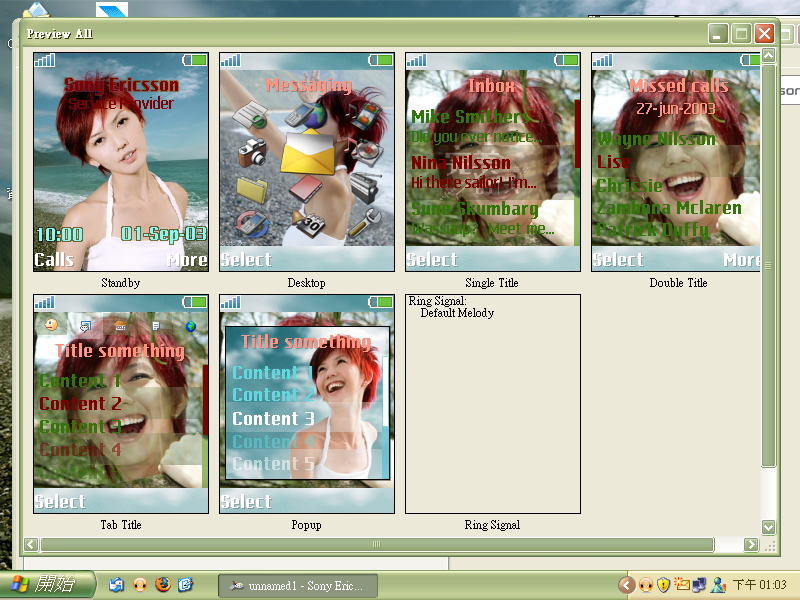Image resolution: width=800 pixels, height=600 pixels.
Task: Minimize the Preview All window
Action: [718, 34]
